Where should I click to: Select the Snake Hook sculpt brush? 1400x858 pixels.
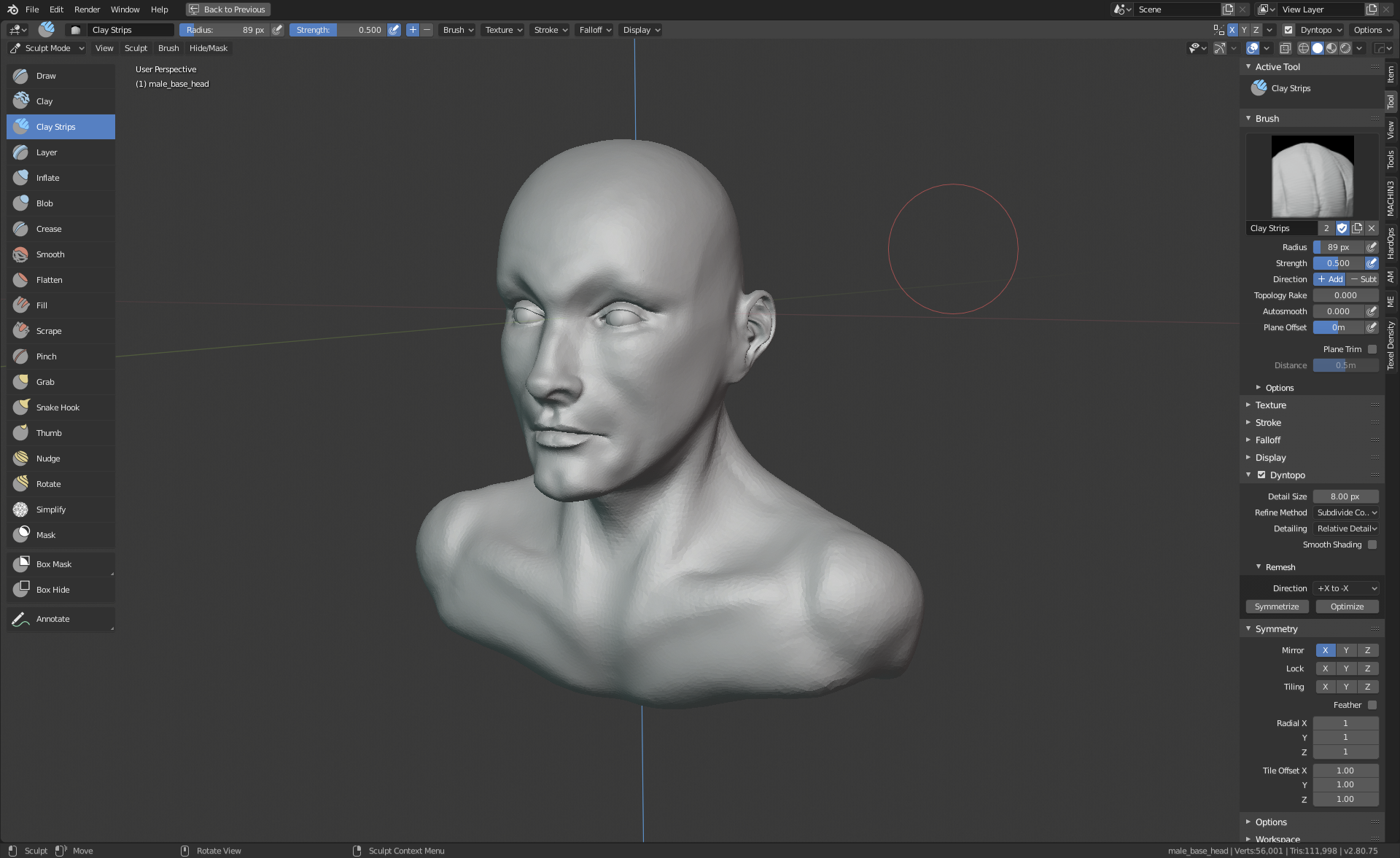point(58,407)
